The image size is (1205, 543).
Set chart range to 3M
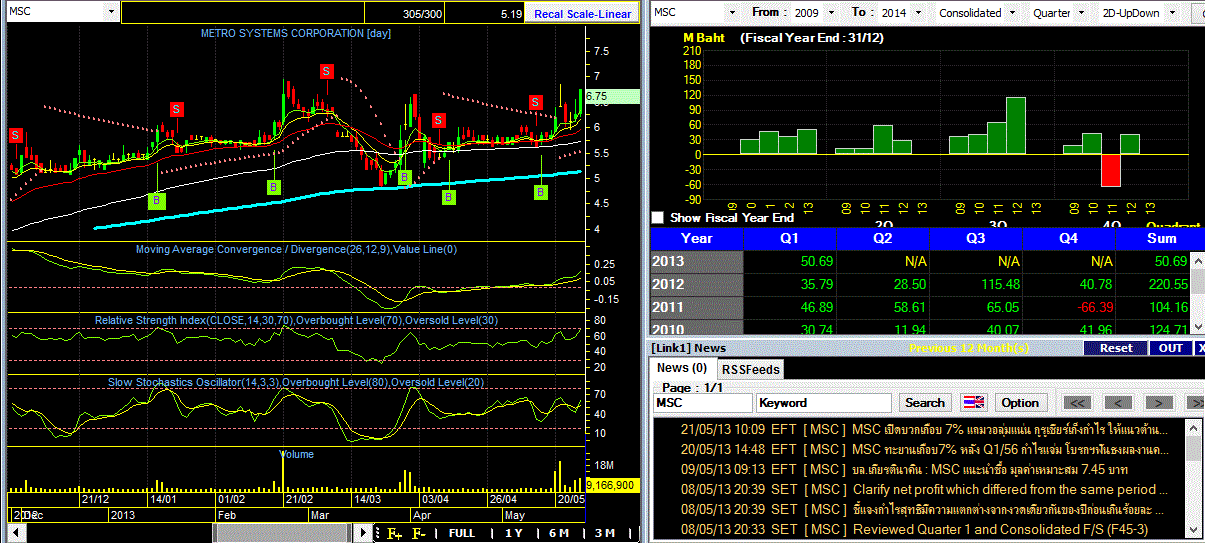(605, 533)
